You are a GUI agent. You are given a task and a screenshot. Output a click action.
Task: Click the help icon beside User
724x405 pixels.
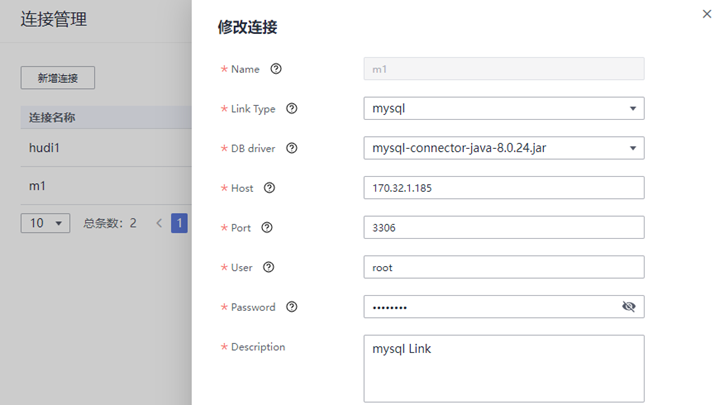[268, 267]
